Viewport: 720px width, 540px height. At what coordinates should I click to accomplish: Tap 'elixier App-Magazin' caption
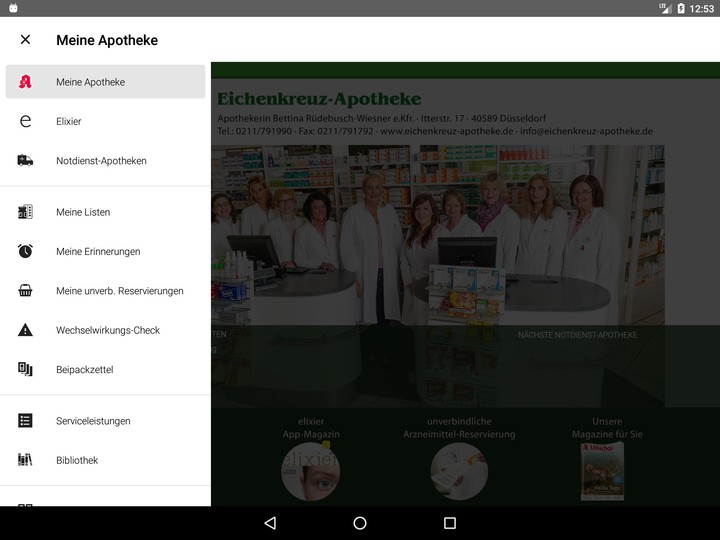click(x=311, y=428)
